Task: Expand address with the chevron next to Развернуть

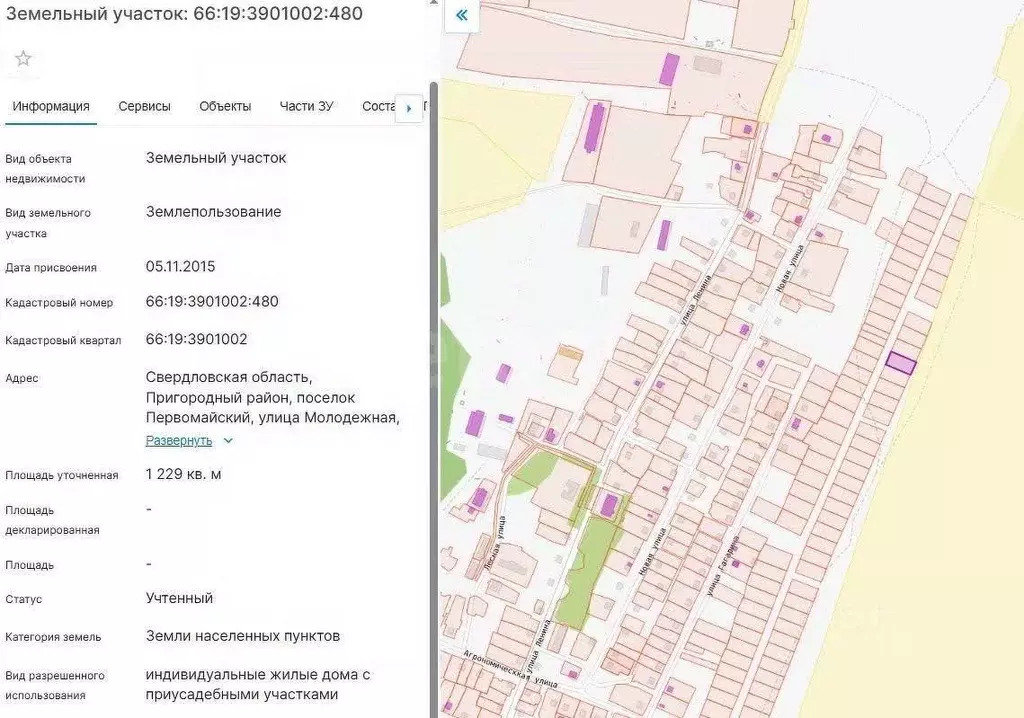Action: (228, 441)
